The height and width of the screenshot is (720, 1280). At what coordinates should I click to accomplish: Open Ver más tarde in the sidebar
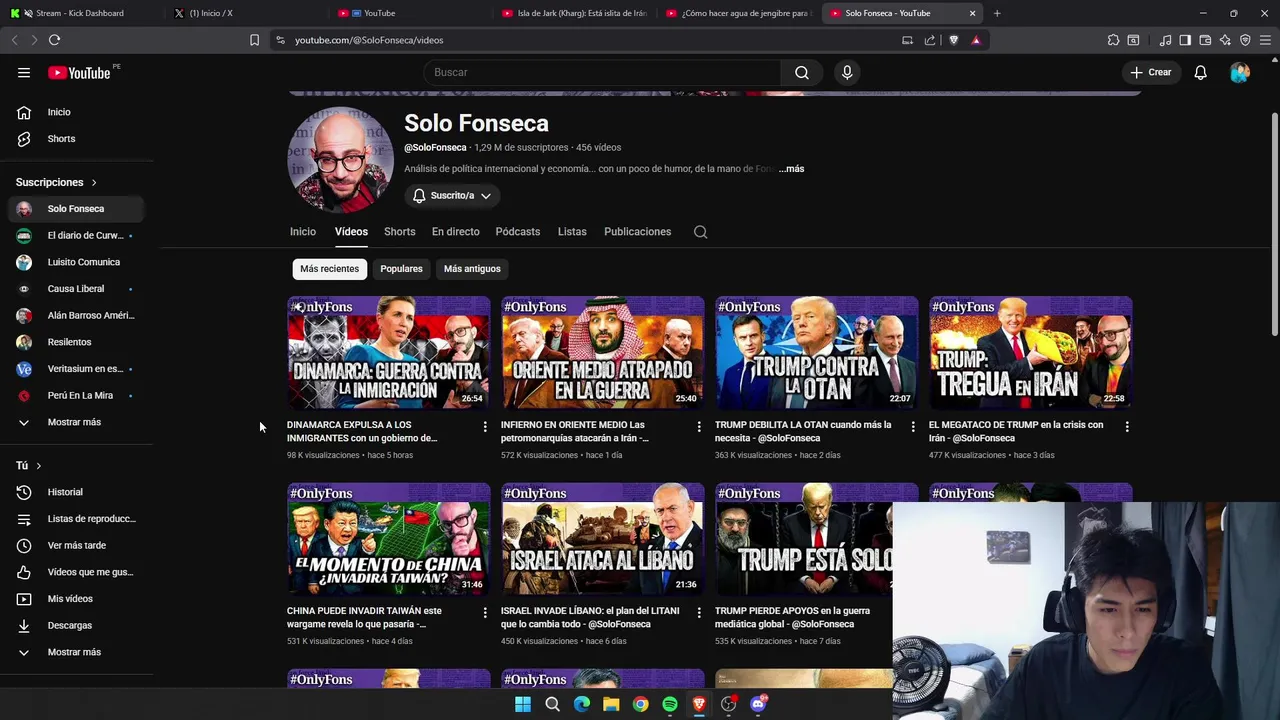tap(75, 546)
